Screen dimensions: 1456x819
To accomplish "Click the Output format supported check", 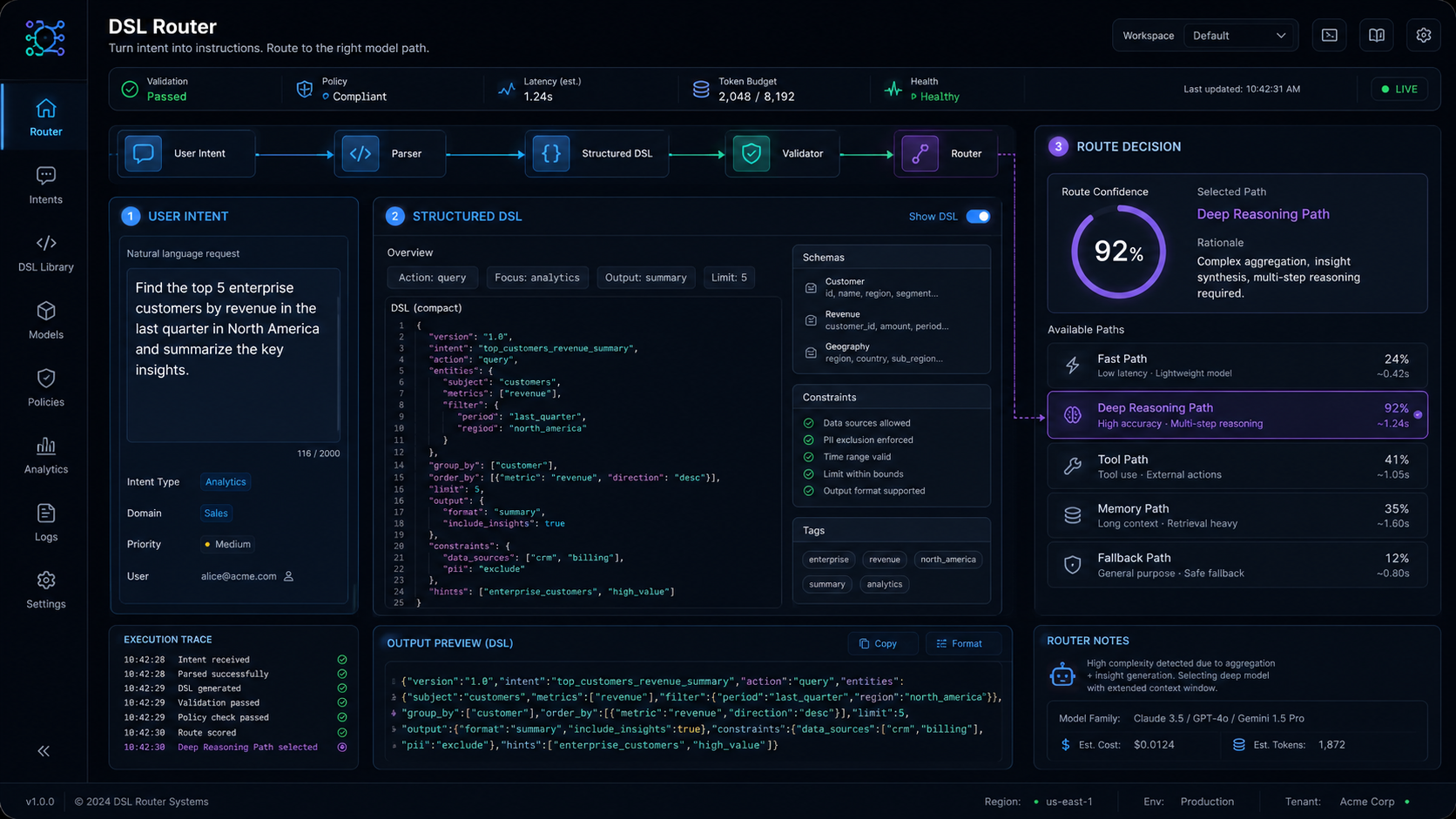I will pos(808,491).
